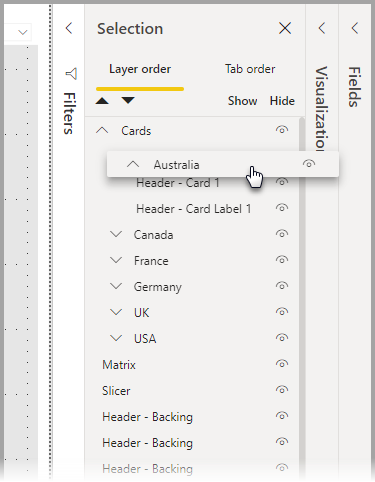The width and height of the screenshot is (375, 482).
Task: Close the Selection pane
Action: click(285, 28)
